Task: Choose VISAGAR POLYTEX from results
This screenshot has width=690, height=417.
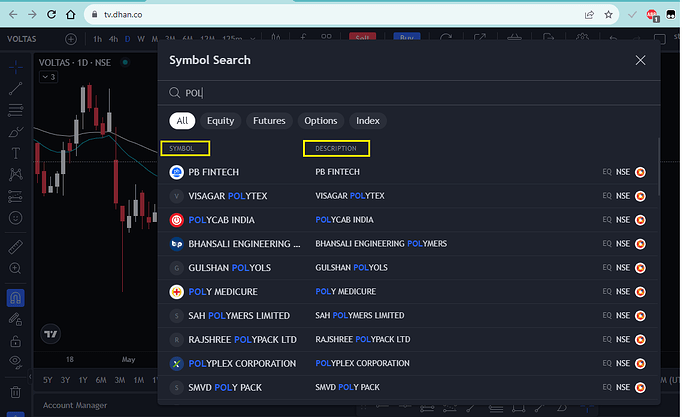Action: [408, 196]
